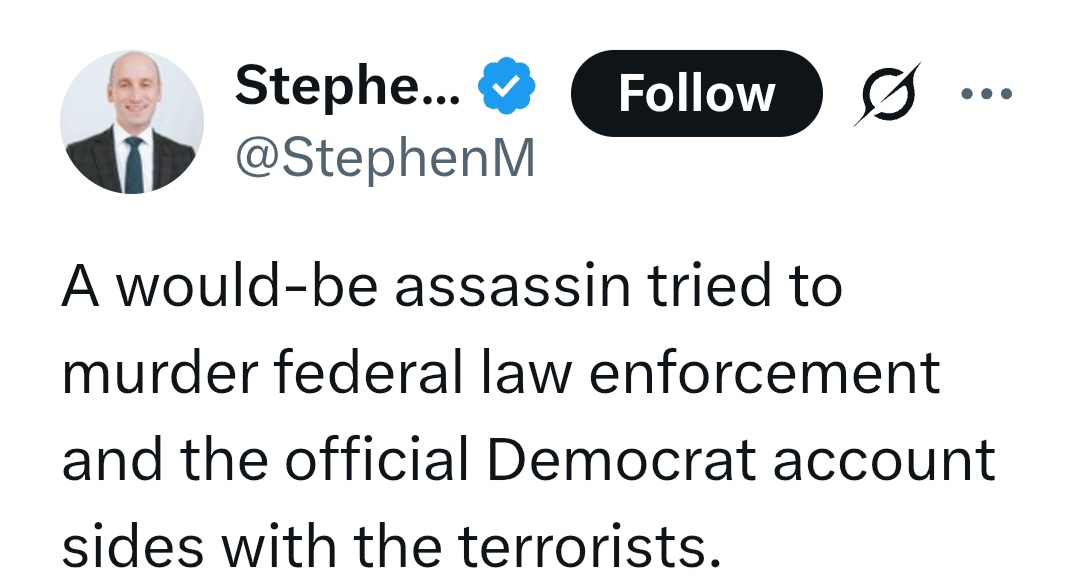Click the tweet line starting "A would-be assassin"
The image size is (1080, 585).
coord(452,287)
